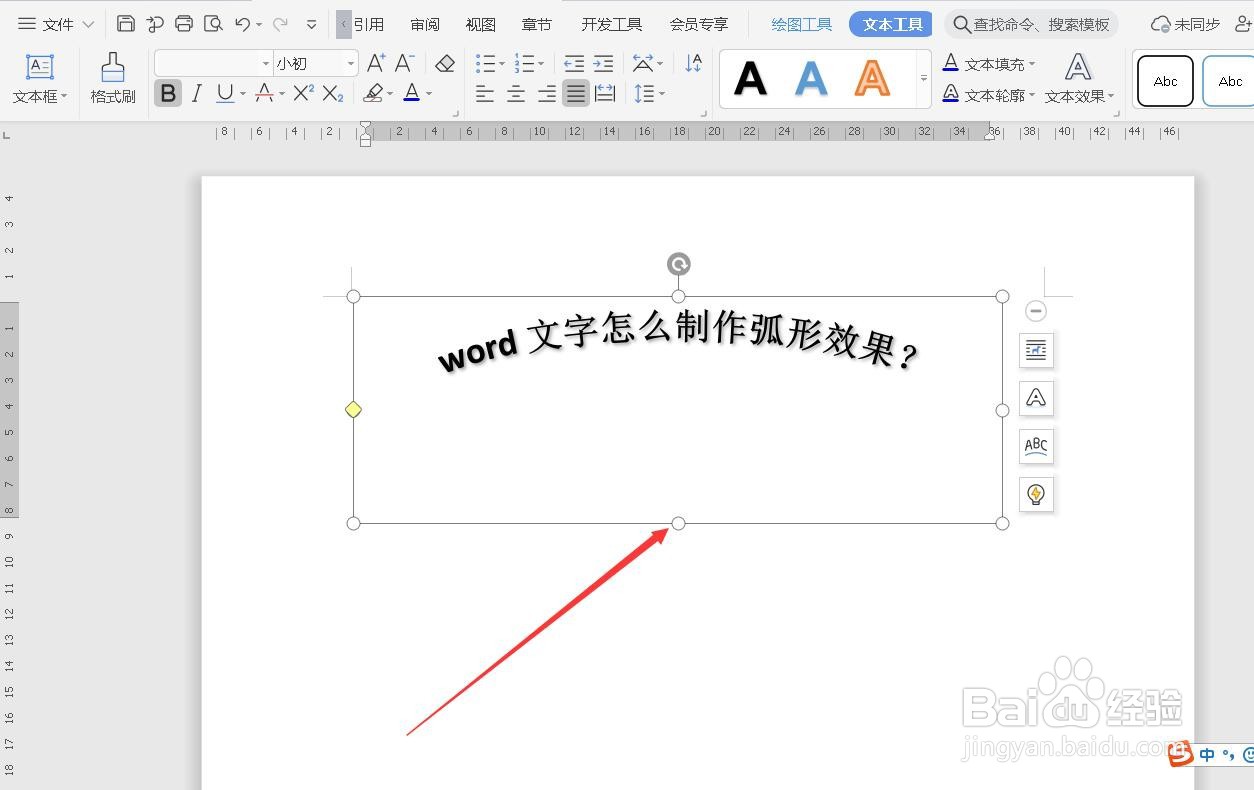Click the Undo icon
1254x790 pixels.
240,22
